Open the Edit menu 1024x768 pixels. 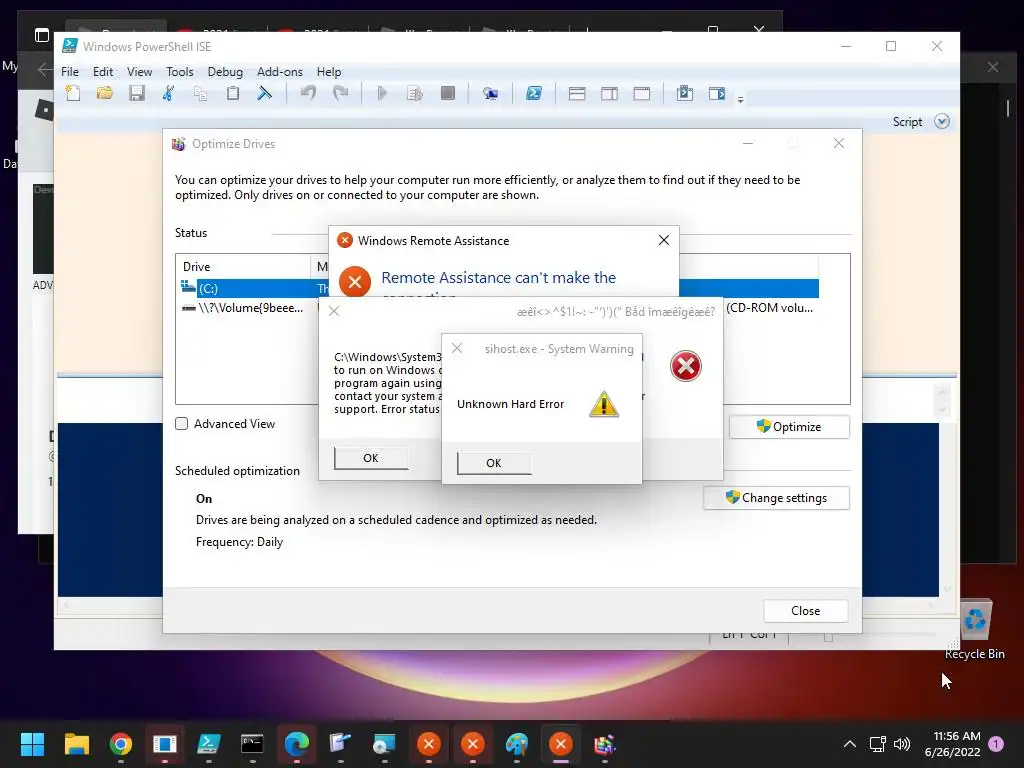(x=103, y=72)
